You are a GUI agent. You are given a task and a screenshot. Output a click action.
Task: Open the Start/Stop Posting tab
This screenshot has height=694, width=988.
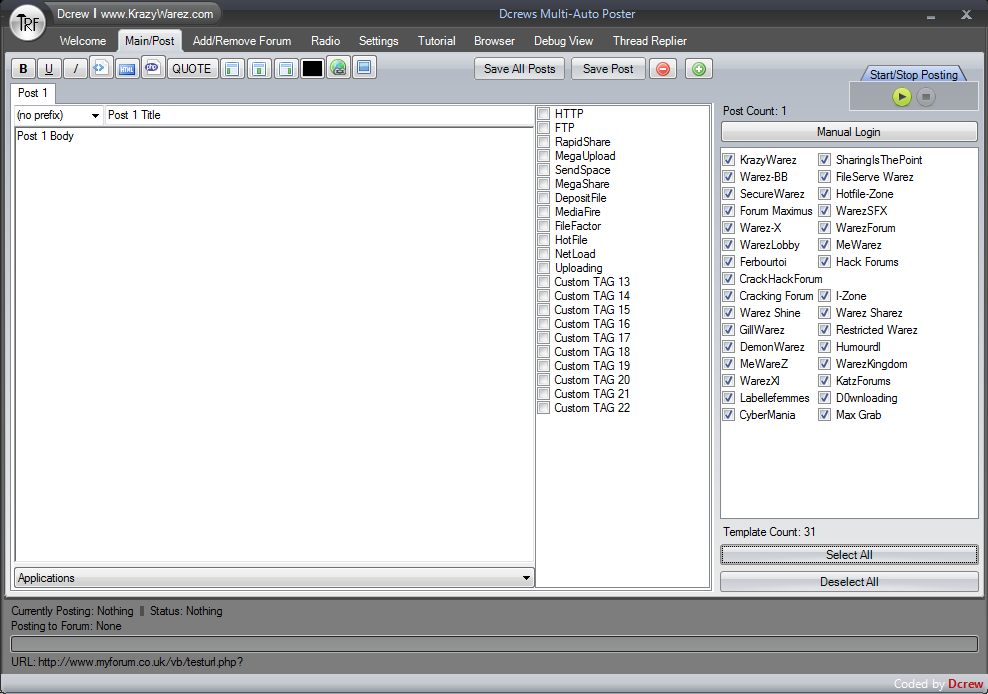pos(913,74)
